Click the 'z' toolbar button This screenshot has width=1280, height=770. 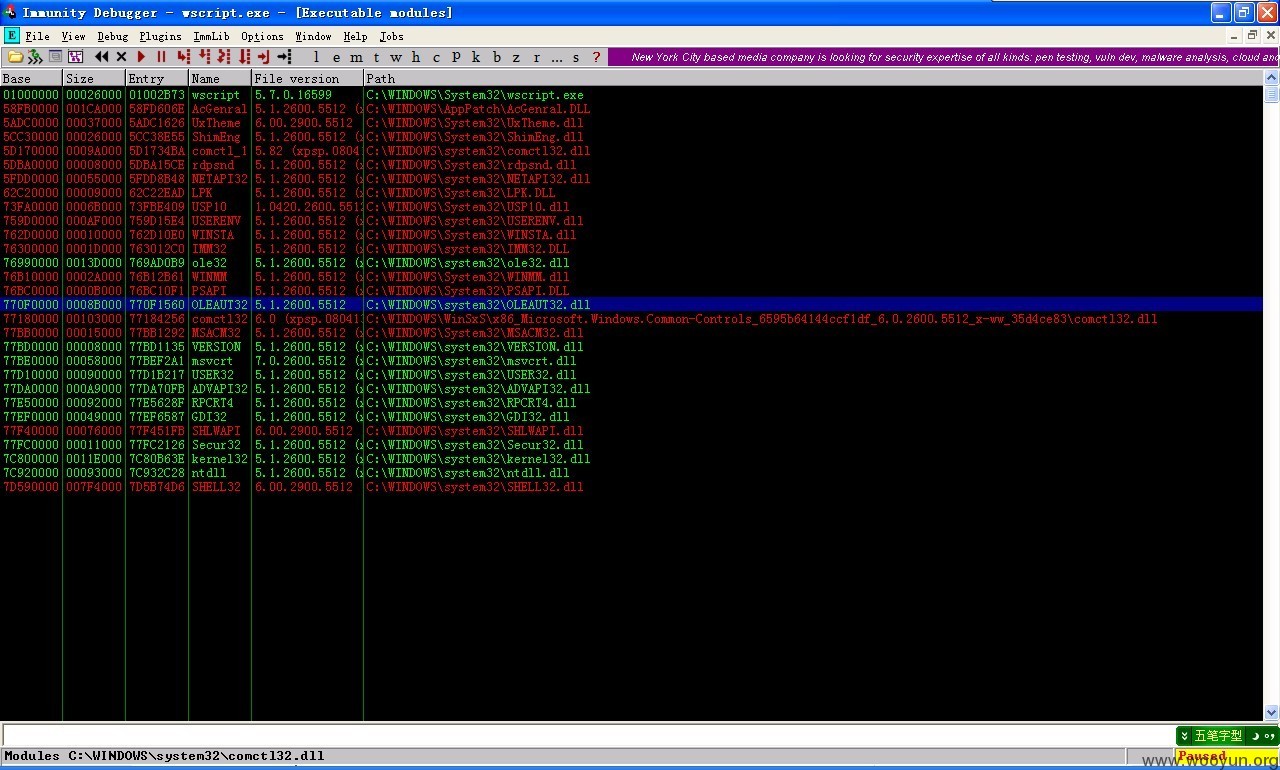pyautogui.click(x=516, y=57)
